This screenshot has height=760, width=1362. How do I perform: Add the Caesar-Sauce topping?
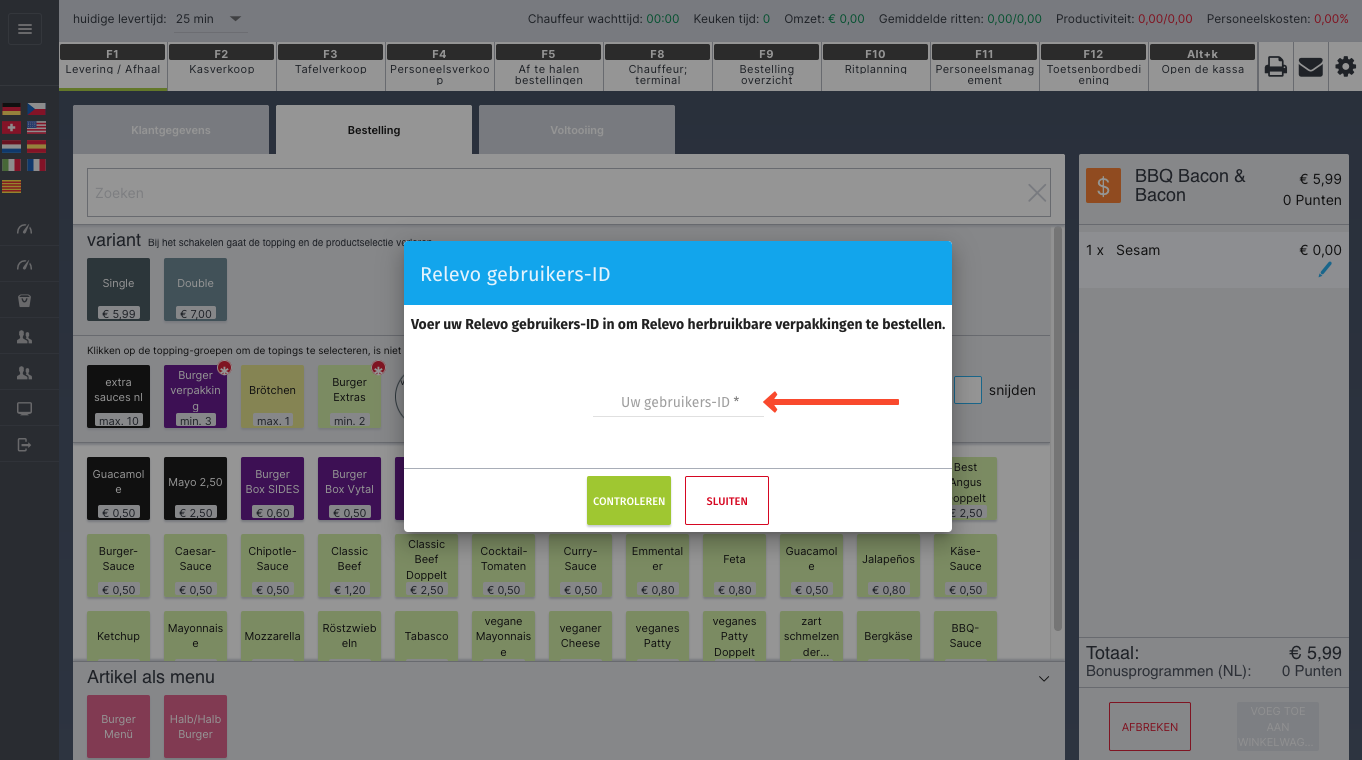tap(195, 566)
